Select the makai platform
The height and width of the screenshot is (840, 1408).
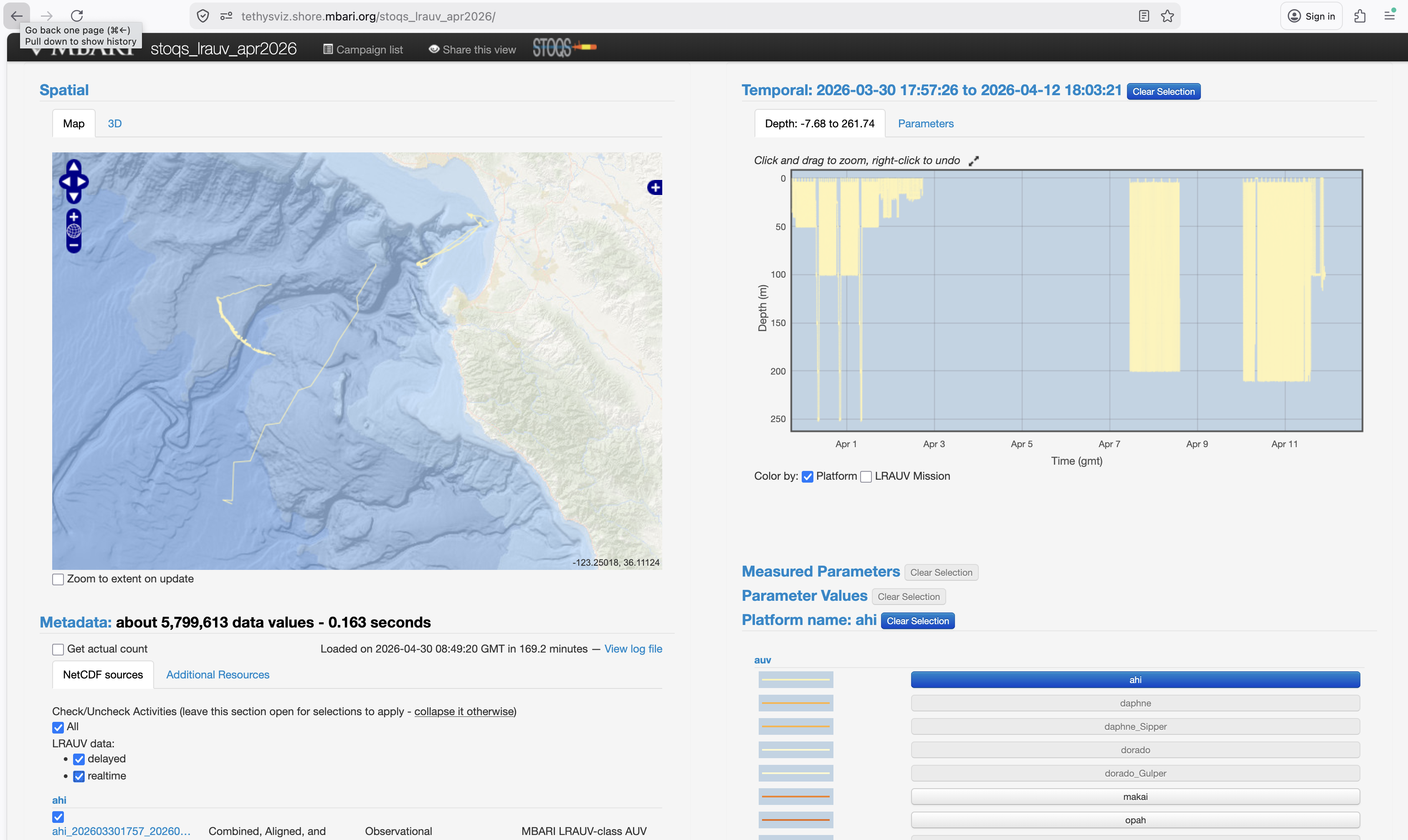tap(1135, 797)
